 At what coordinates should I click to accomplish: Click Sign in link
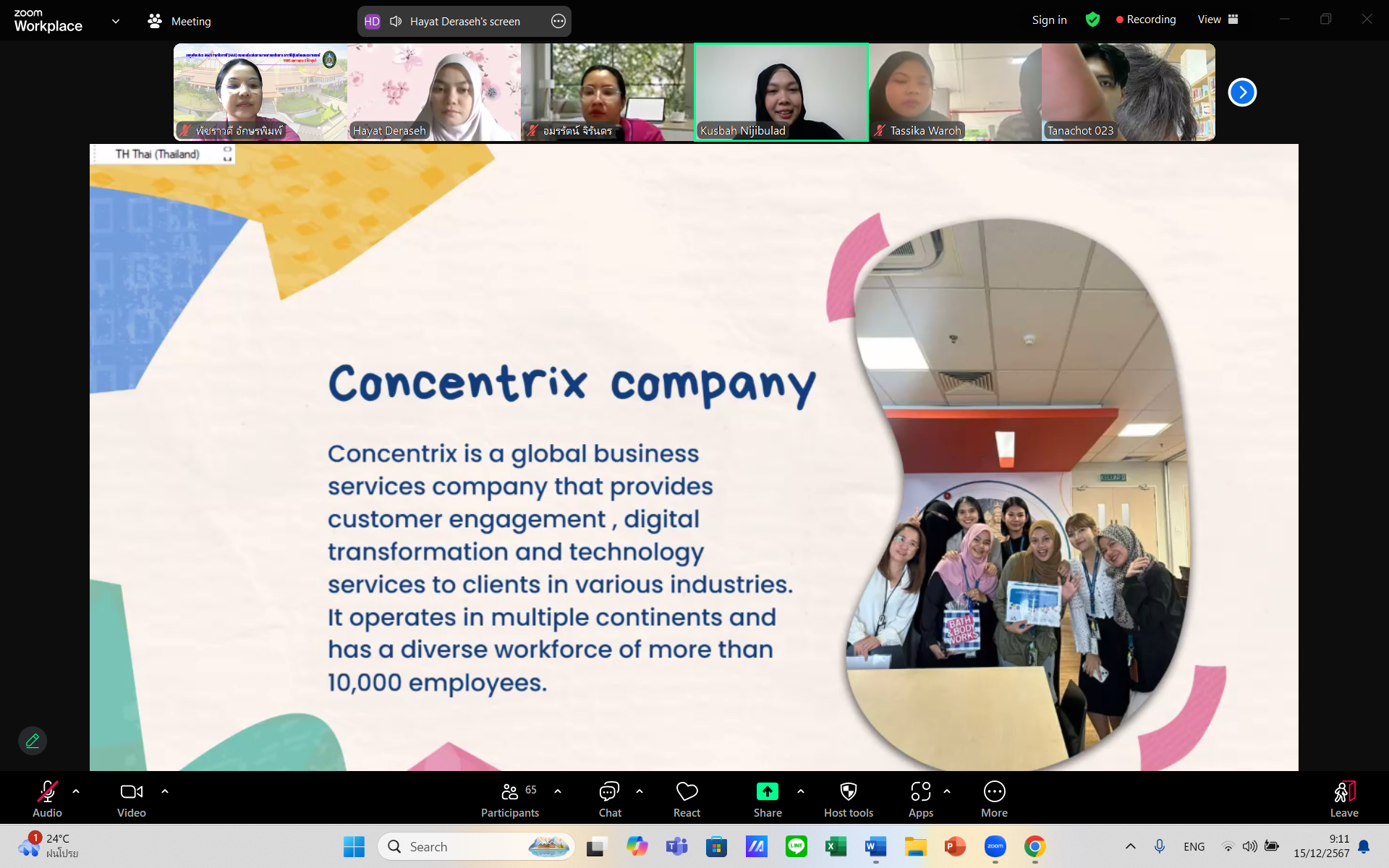coord(1049,20)
